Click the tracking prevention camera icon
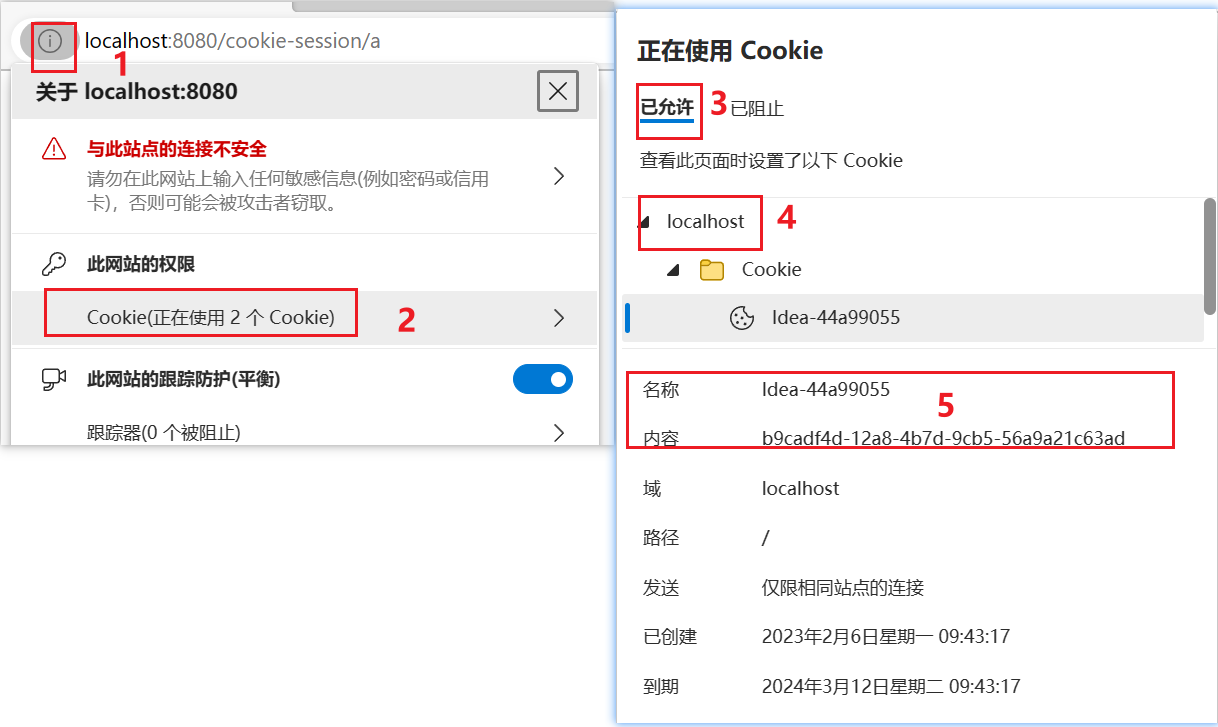This screenshot has width=1218, height=727. click(53, 379)
